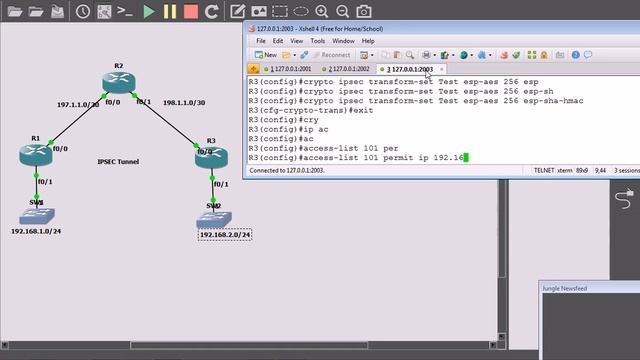Screen dimensions: 640x360
Task: Click the green script icon in Xshell
Action: [x=516, y=55]
